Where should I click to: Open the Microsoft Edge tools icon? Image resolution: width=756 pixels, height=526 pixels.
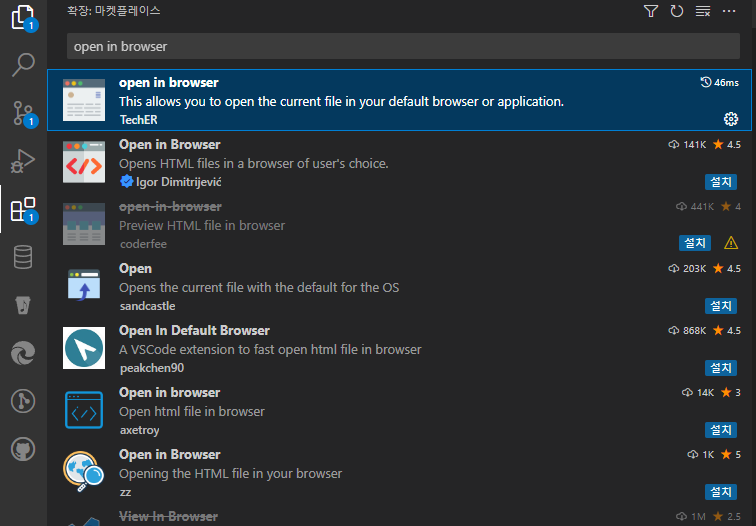point(23,353)
